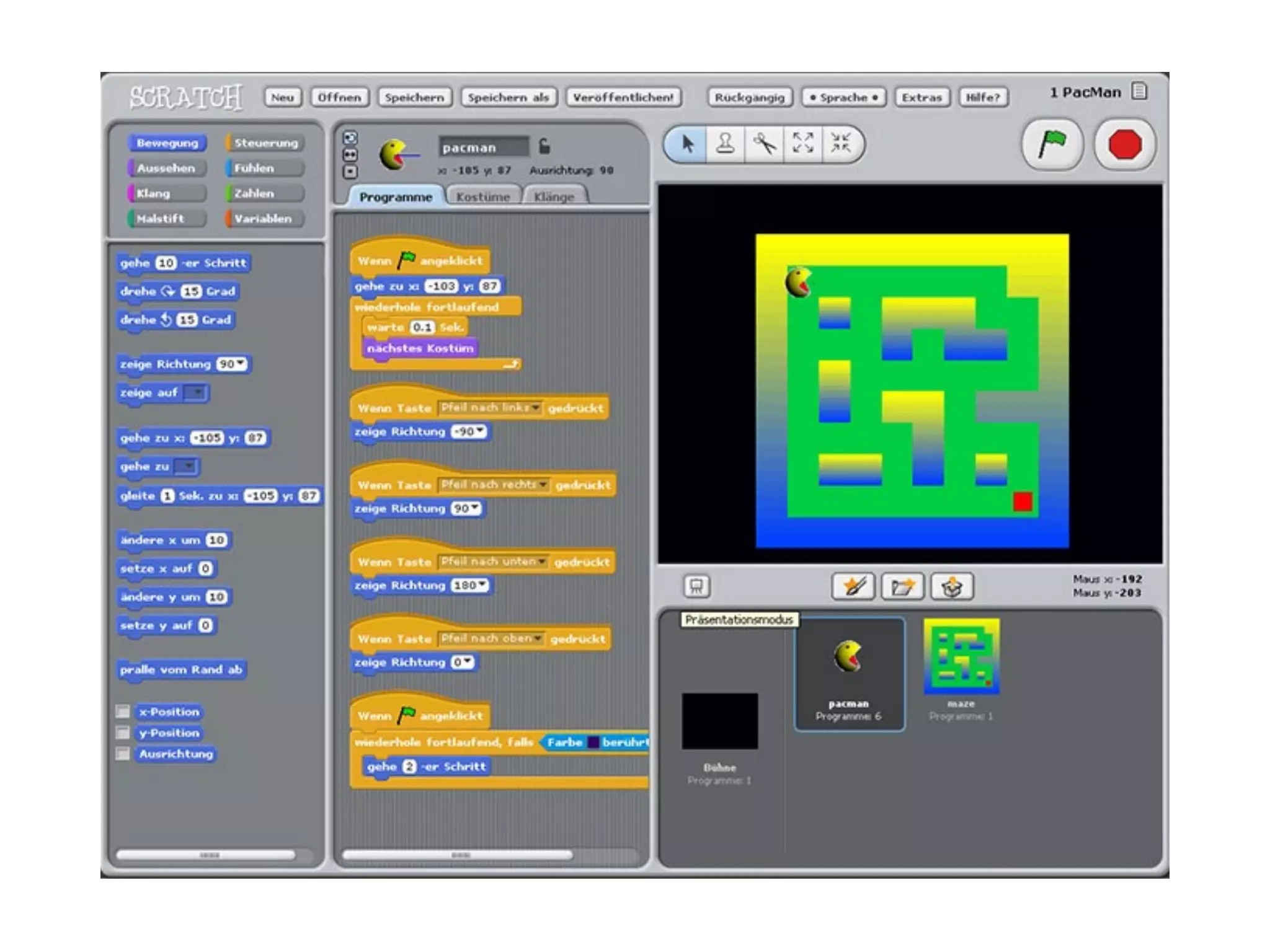This screenshot has width=1270, height=952.
Task: Choose the shrink sprite tool
Action: point(841,144)
